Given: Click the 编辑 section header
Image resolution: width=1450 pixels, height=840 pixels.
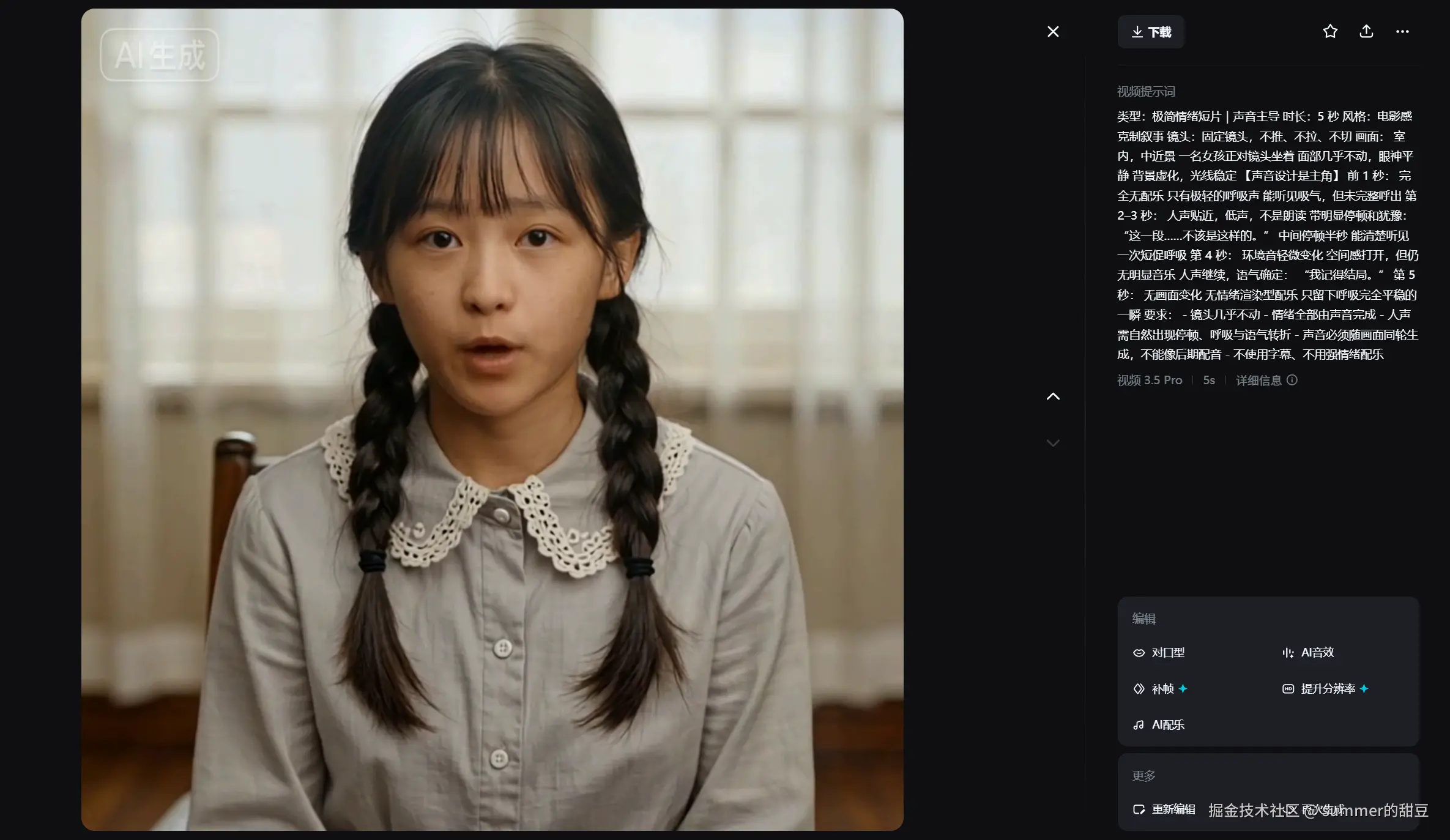Looking at the screenshot, I should coord(1143,619).
